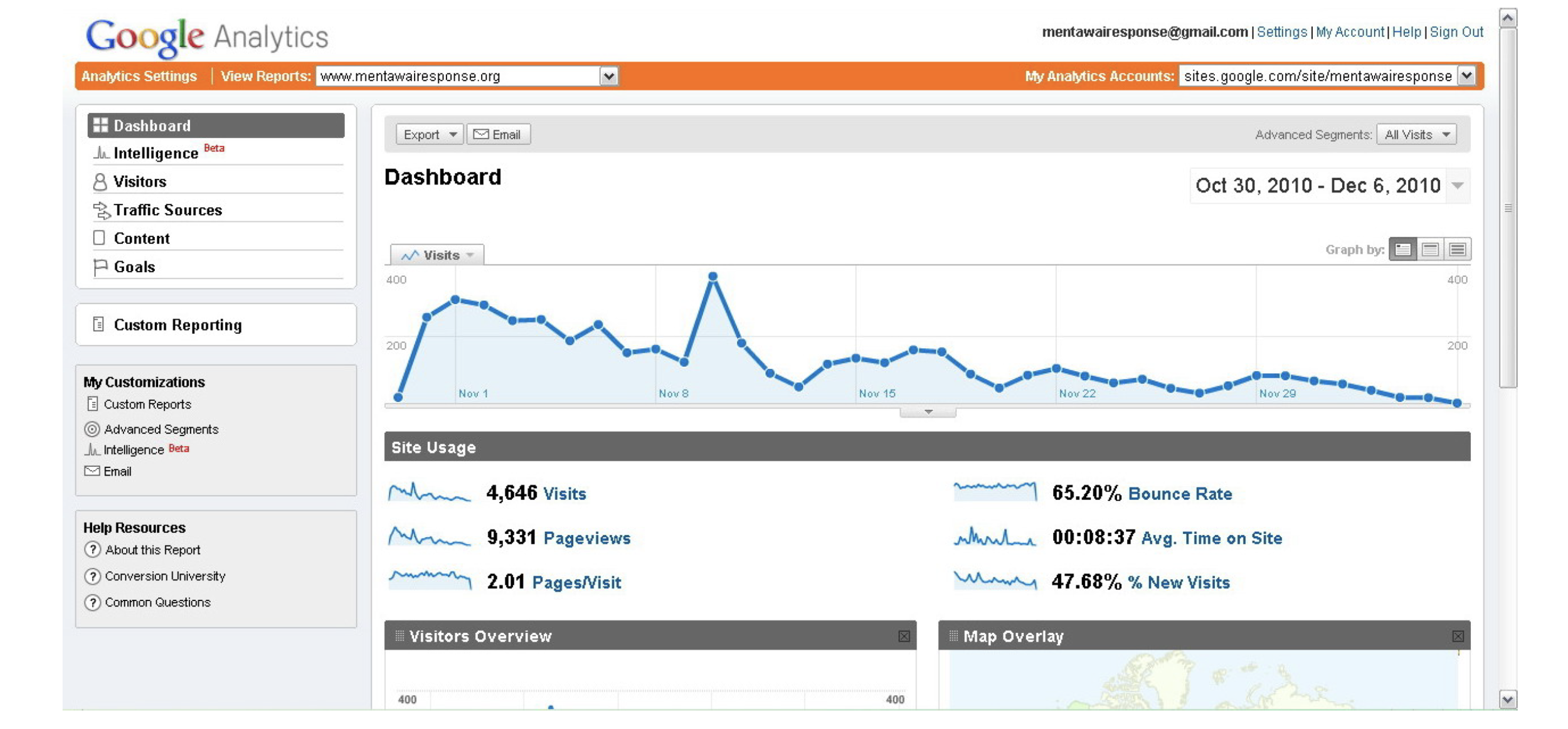Click the Traffic Sources arrows icon
The width and height of the screenshot is (1568, 729).
[x=100, y=210]
